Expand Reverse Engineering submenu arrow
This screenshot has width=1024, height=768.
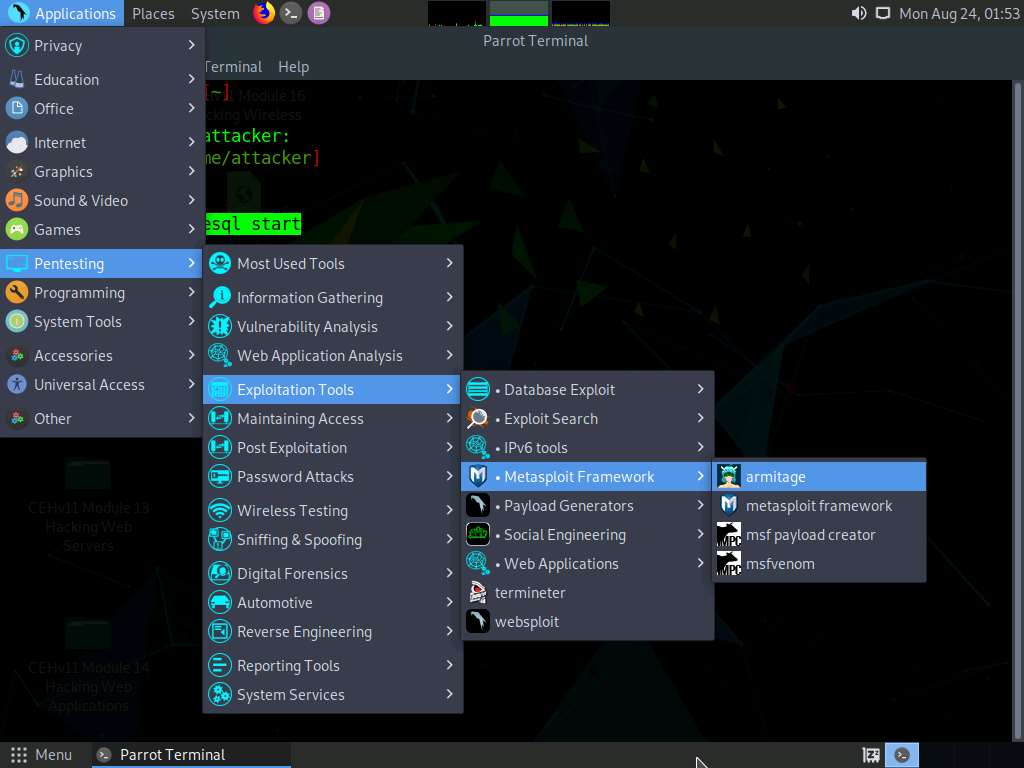point(449,631)
